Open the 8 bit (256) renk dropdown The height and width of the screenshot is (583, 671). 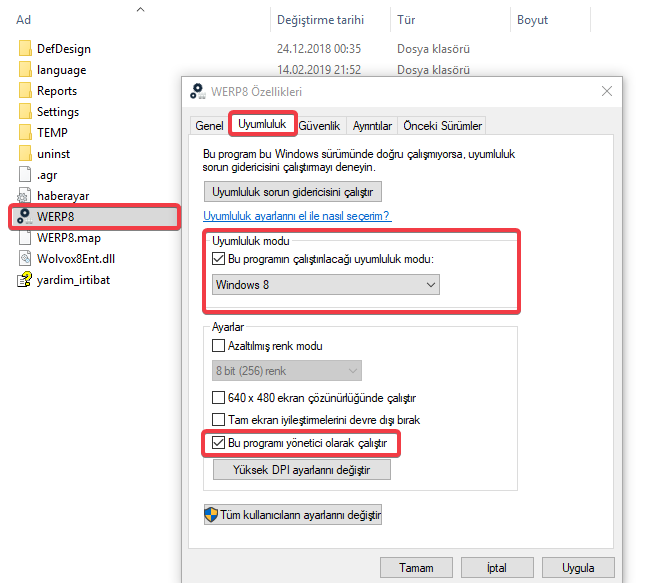pos(287,371)
